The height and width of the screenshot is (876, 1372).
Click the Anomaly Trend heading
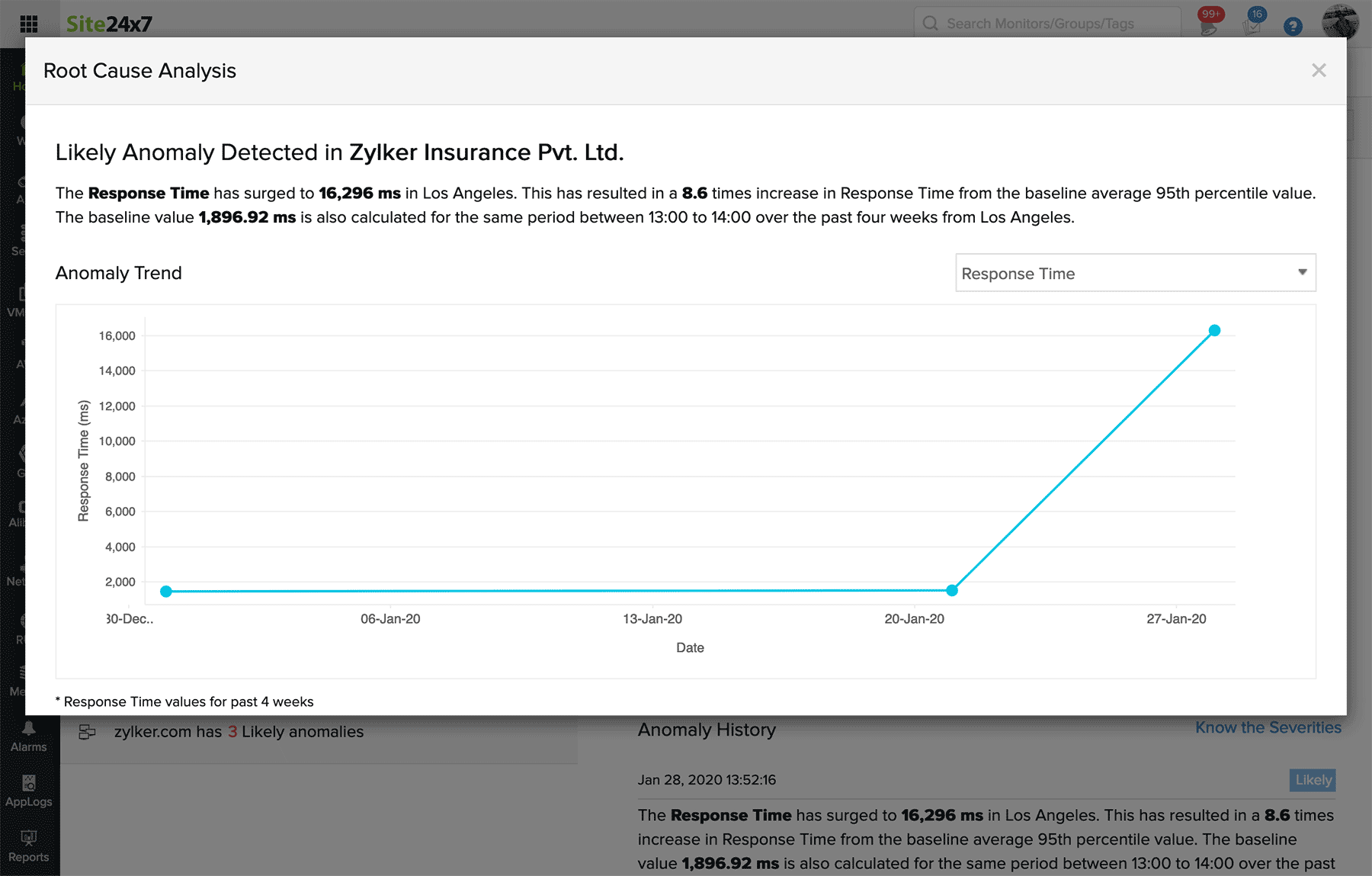coord(119,273)
